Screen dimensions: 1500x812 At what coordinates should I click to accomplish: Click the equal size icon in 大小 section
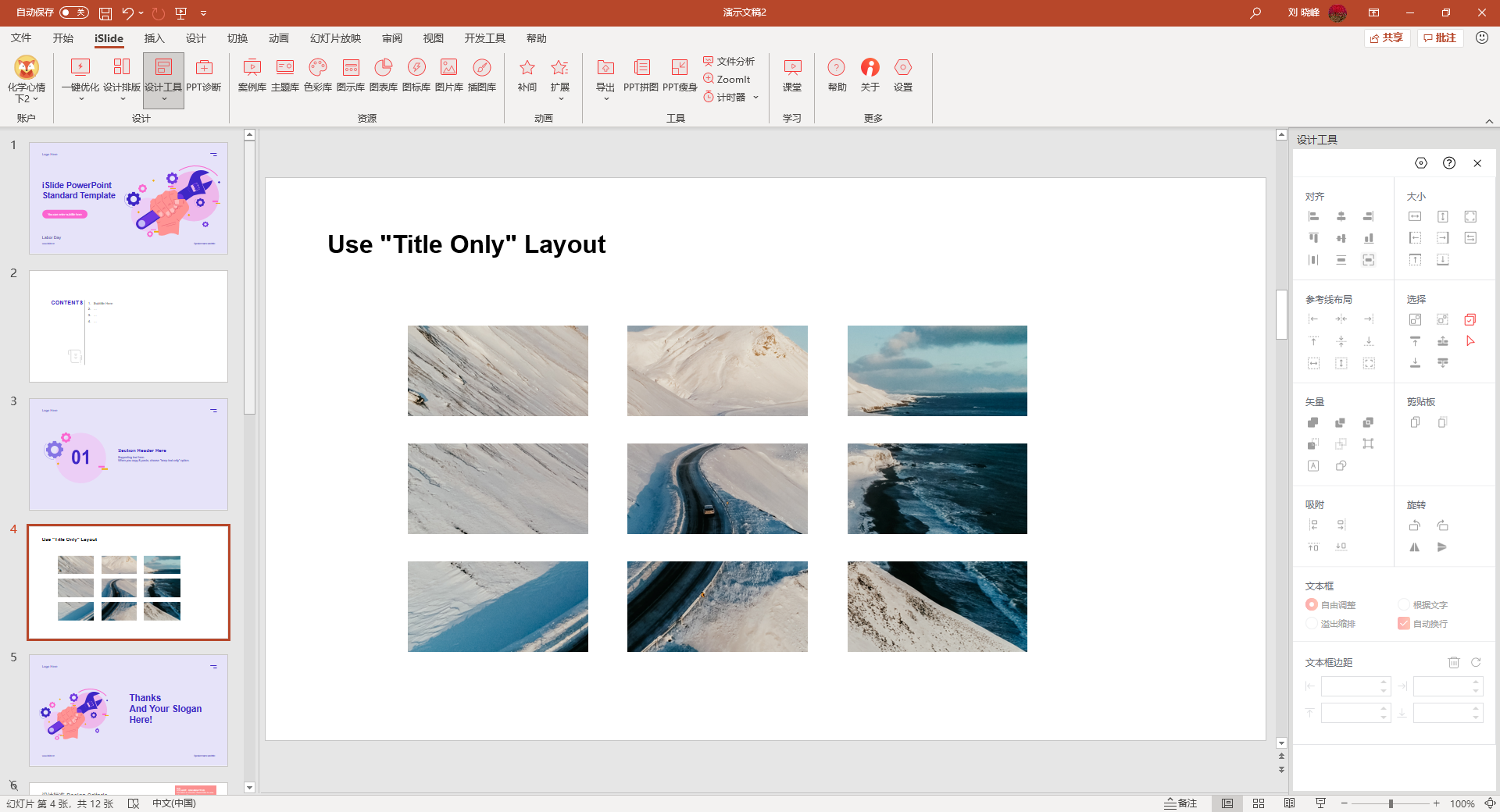(1470, 216)
